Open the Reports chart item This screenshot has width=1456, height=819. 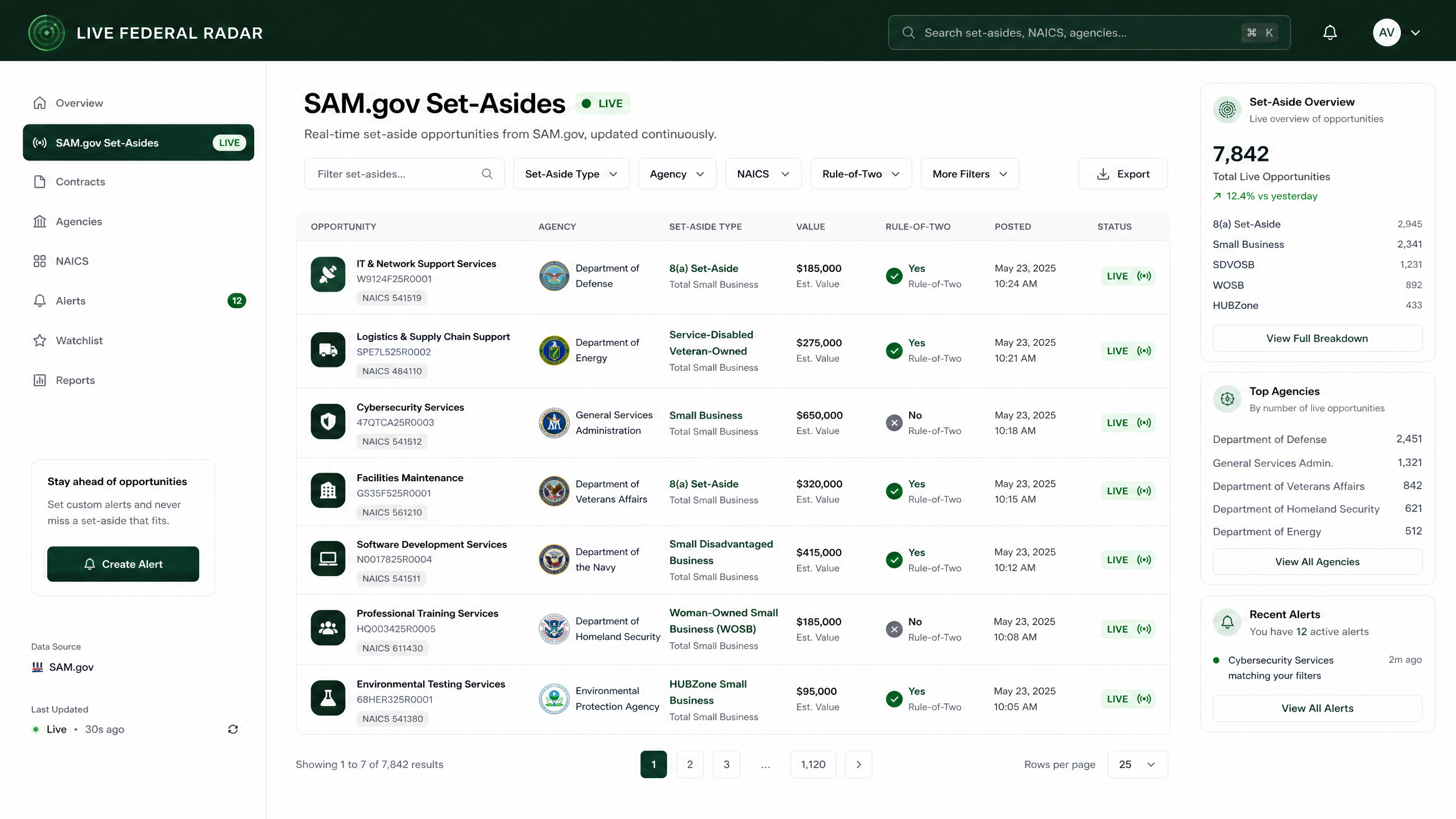(138, 380)
